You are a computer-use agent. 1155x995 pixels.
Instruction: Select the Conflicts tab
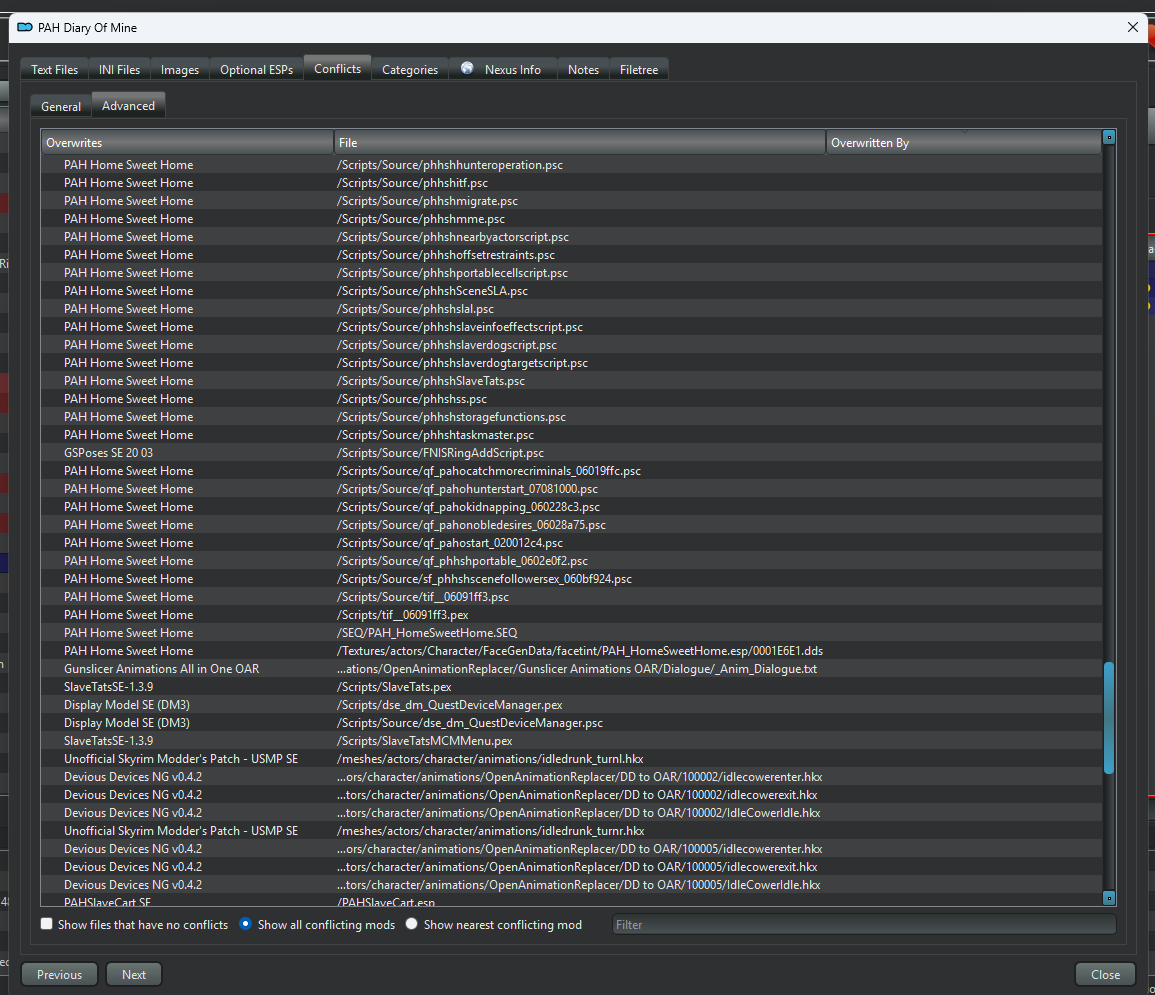tap(337, 68)
